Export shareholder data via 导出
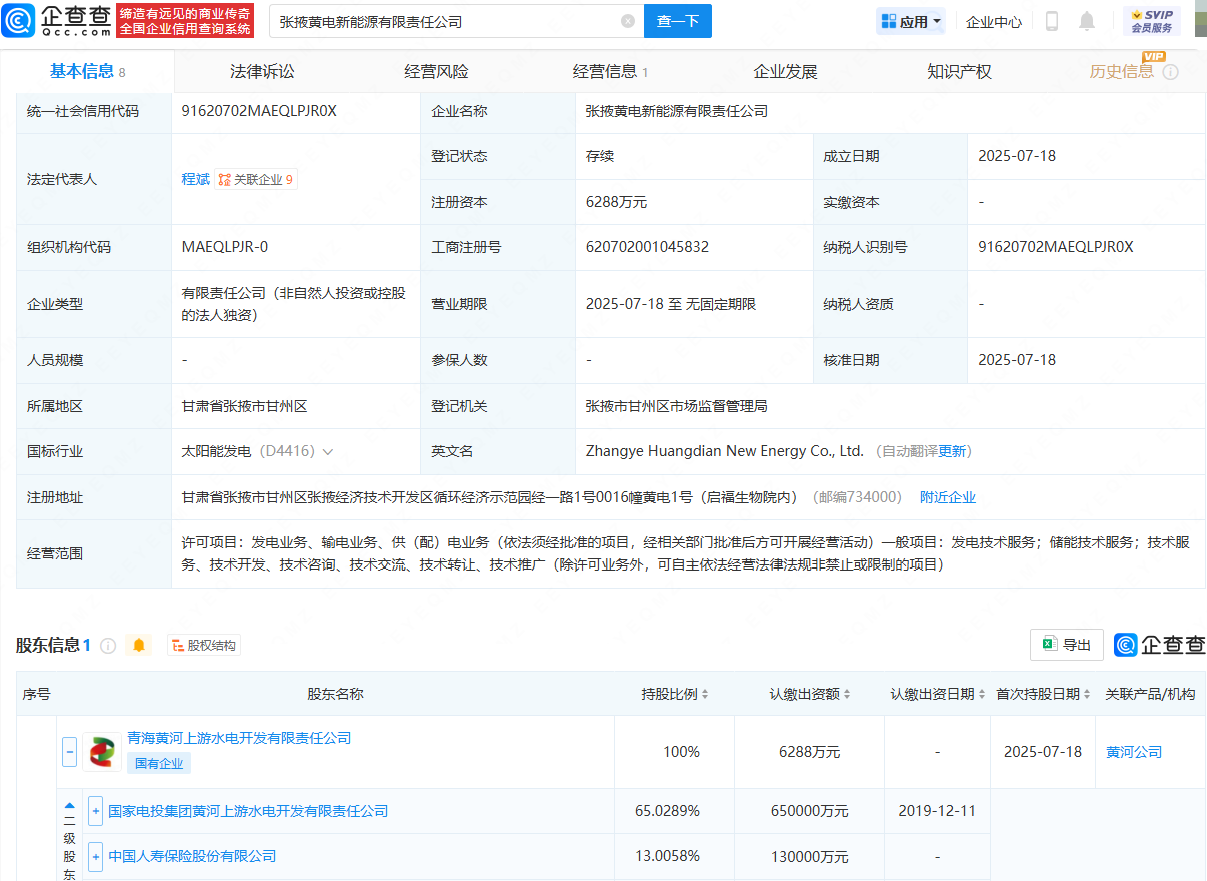This screenshot has height=881, width=1207. coord(1067,645)
